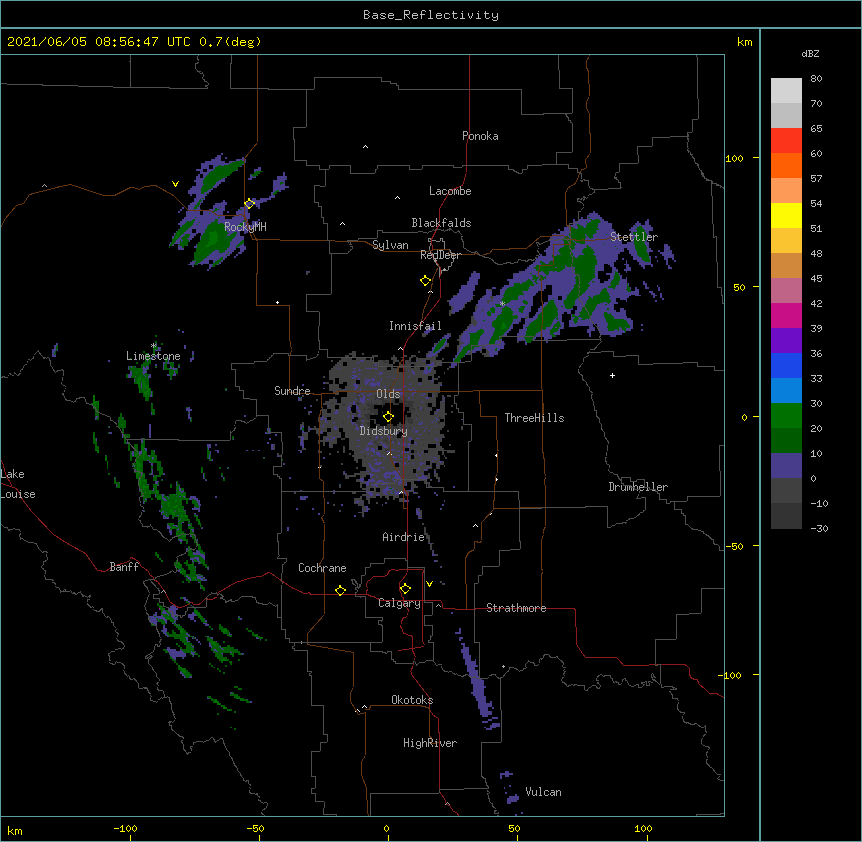Click the Cochrane city label
862x842 pixels.
[322, 568]
